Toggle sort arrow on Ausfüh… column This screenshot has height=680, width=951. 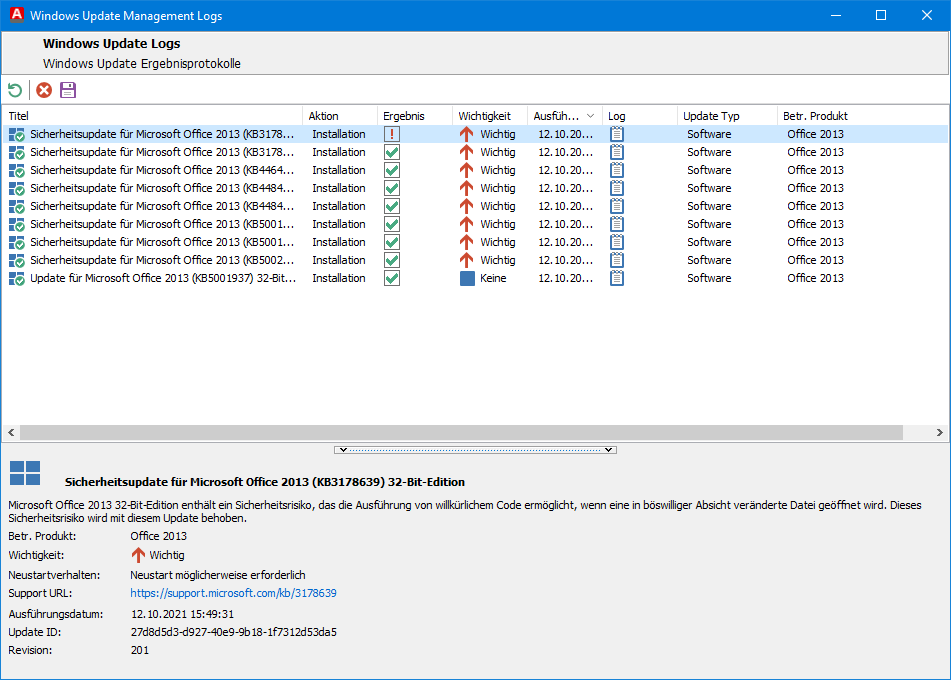[590, 116]
